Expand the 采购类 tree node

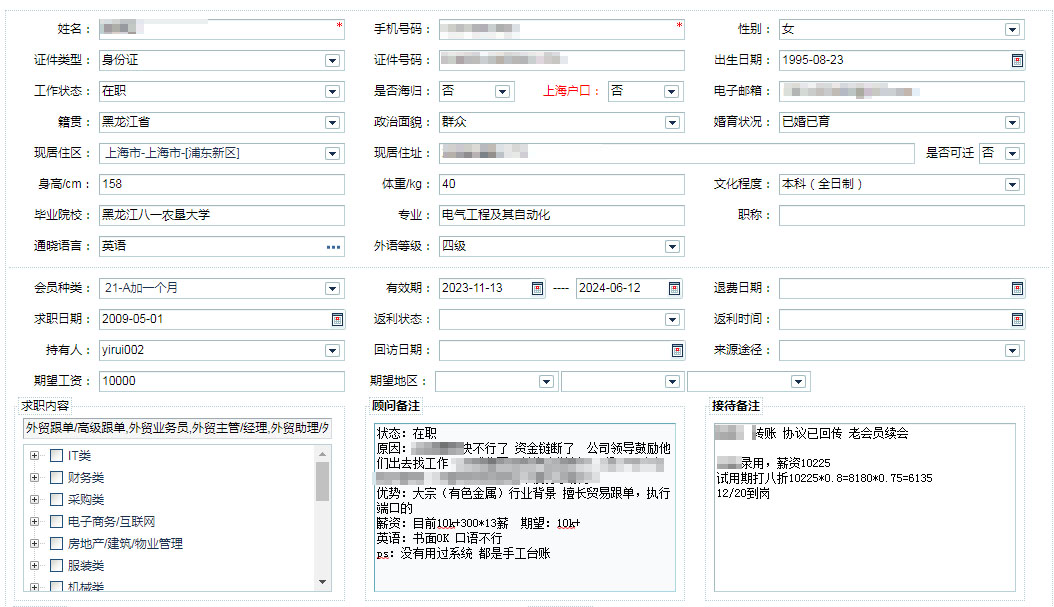[x=34, y=499]
